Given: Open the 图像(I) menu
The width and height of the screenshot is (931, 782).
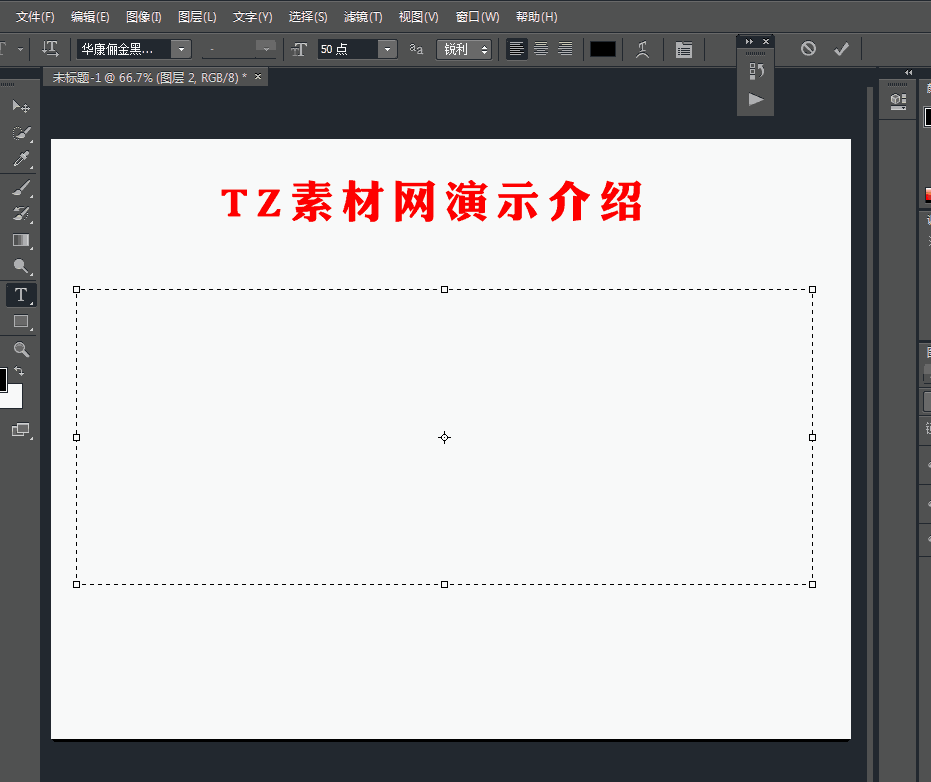Looking at the screenshot, I should (x=144, y=17).
